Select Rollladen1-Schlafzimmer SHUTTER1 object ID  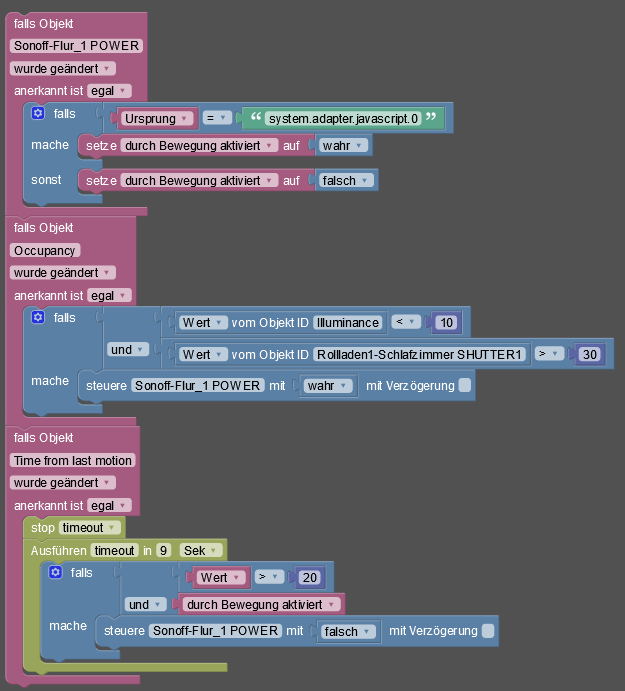coord(420,354)
